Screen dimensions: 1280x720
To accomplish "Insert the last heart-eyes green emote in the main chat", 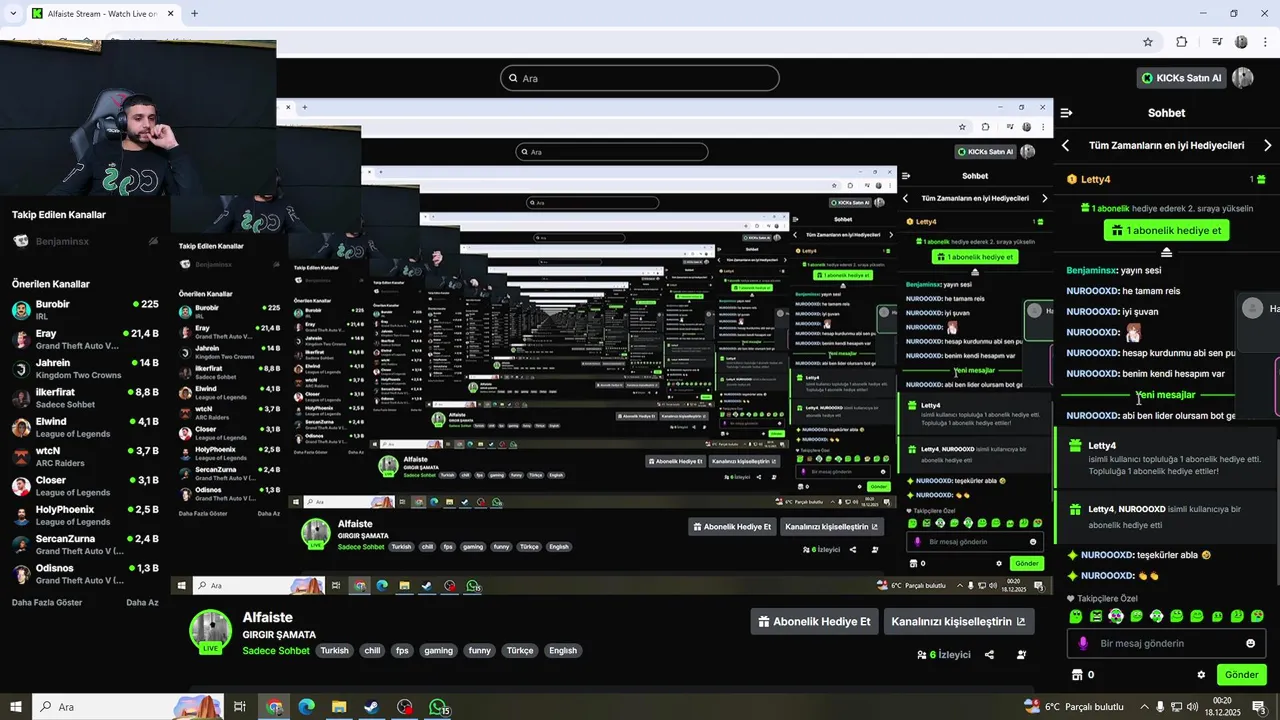I will coord(1257,616).
